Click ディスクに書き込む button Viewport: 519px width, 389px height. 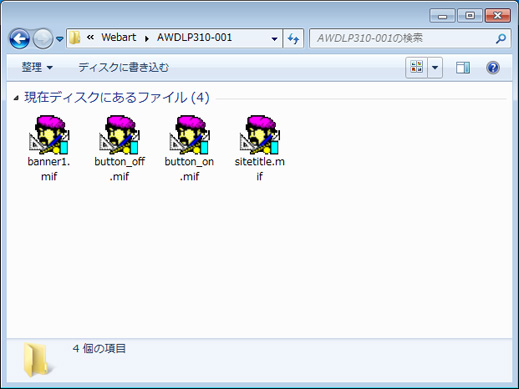point(123,67)
